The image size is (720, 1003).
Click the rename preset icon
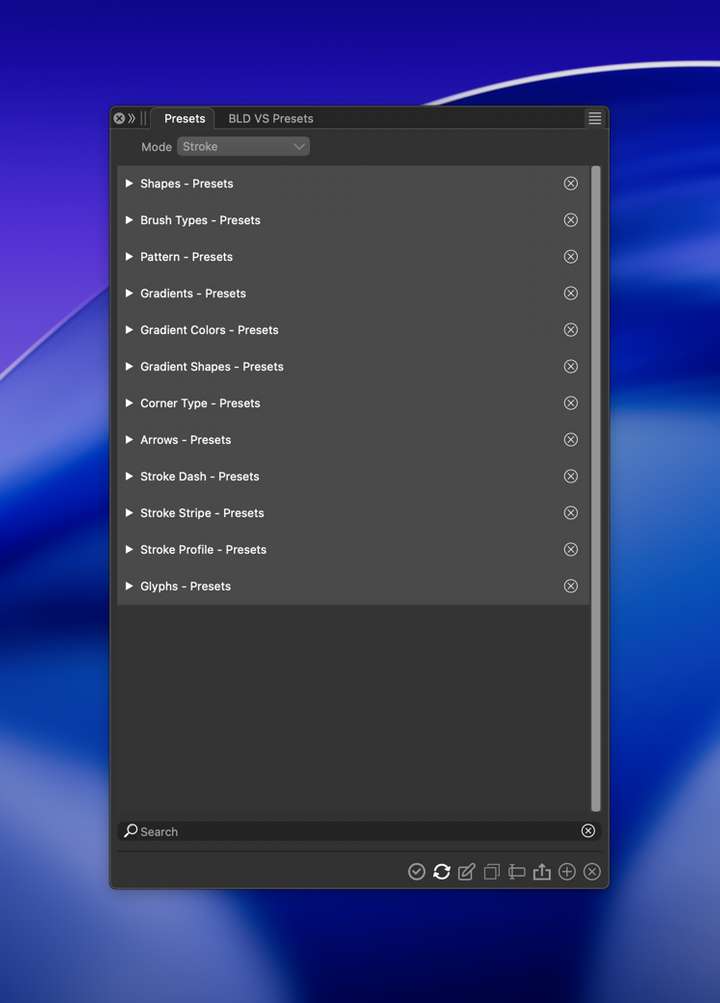point(517,872)
